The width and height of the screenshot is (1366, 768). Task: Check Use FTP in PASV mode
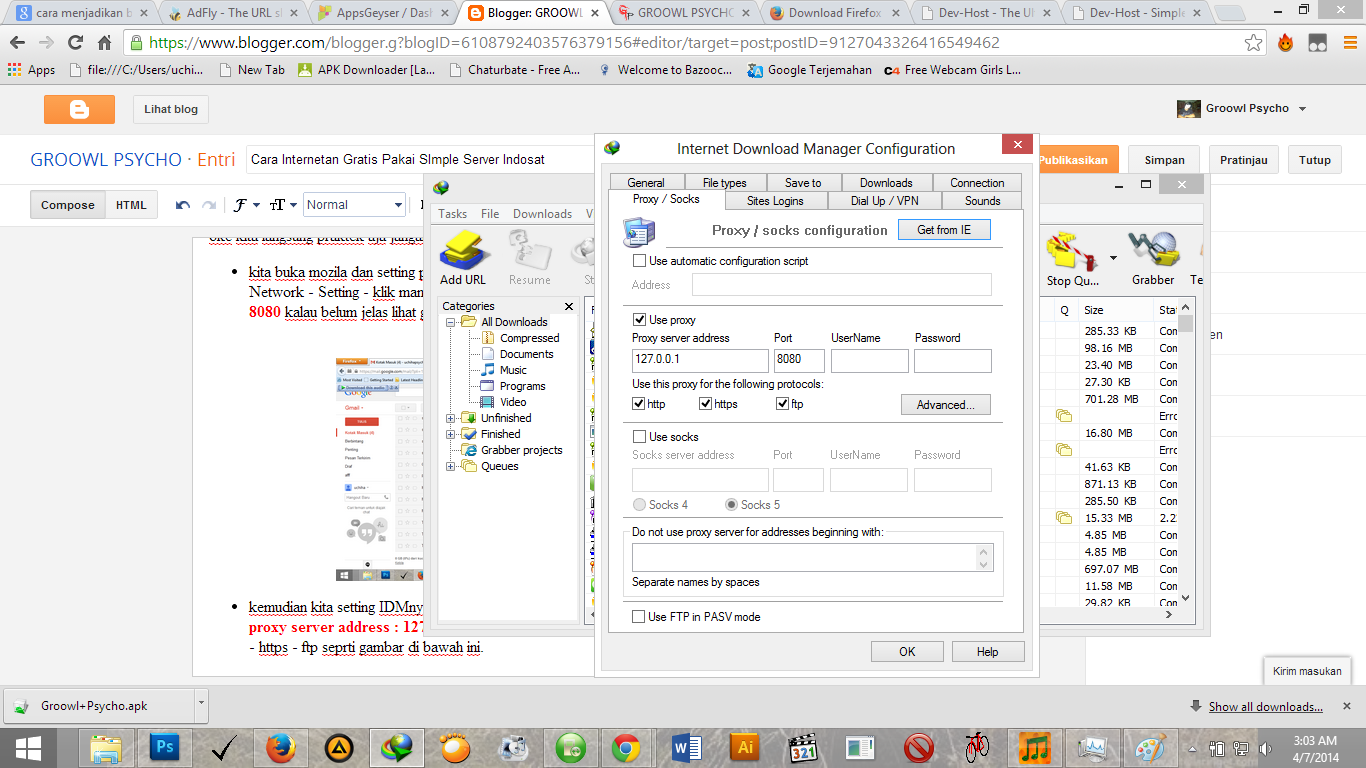click(639, 617)
